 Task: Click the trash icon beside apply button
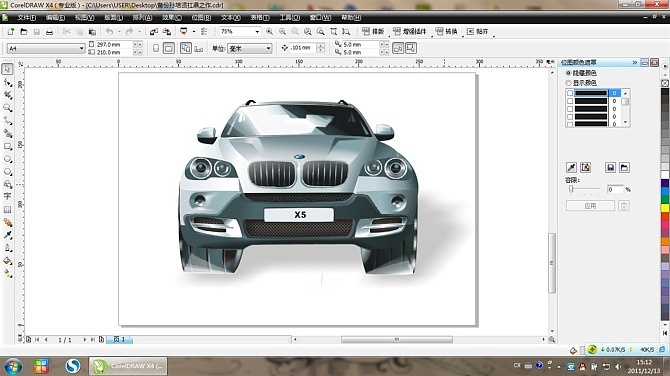(624, 206)
